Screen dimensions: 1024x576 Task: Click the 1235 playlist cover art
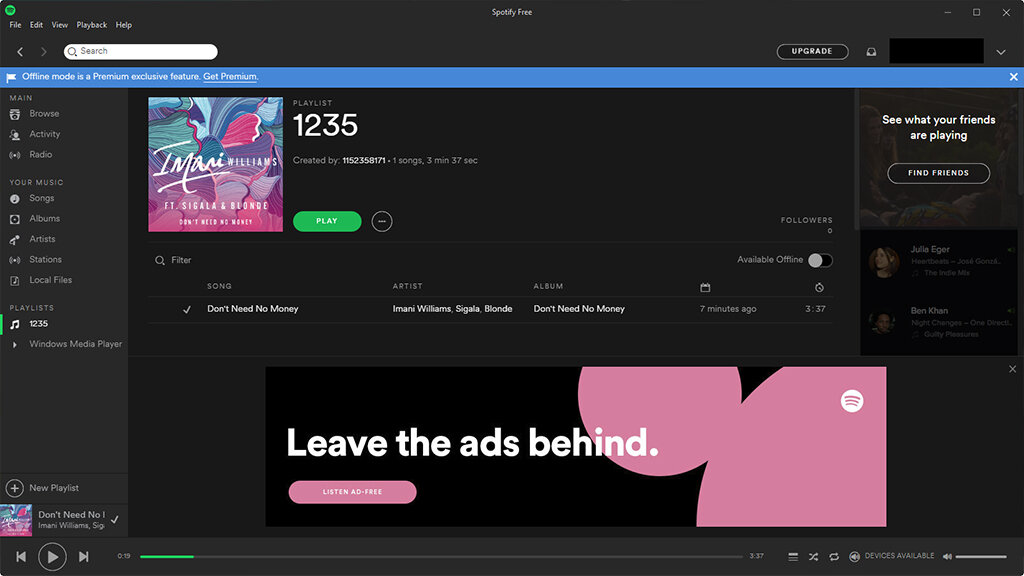point(216,165)
